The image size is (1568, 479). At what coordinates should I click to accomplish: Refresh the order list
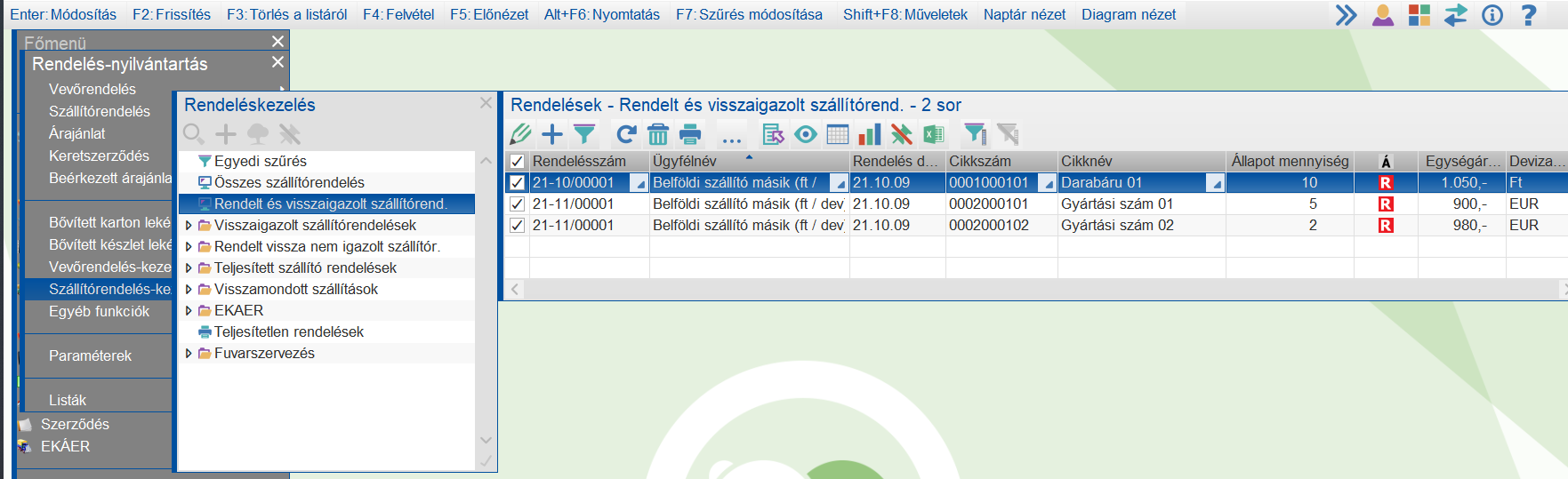626,134
